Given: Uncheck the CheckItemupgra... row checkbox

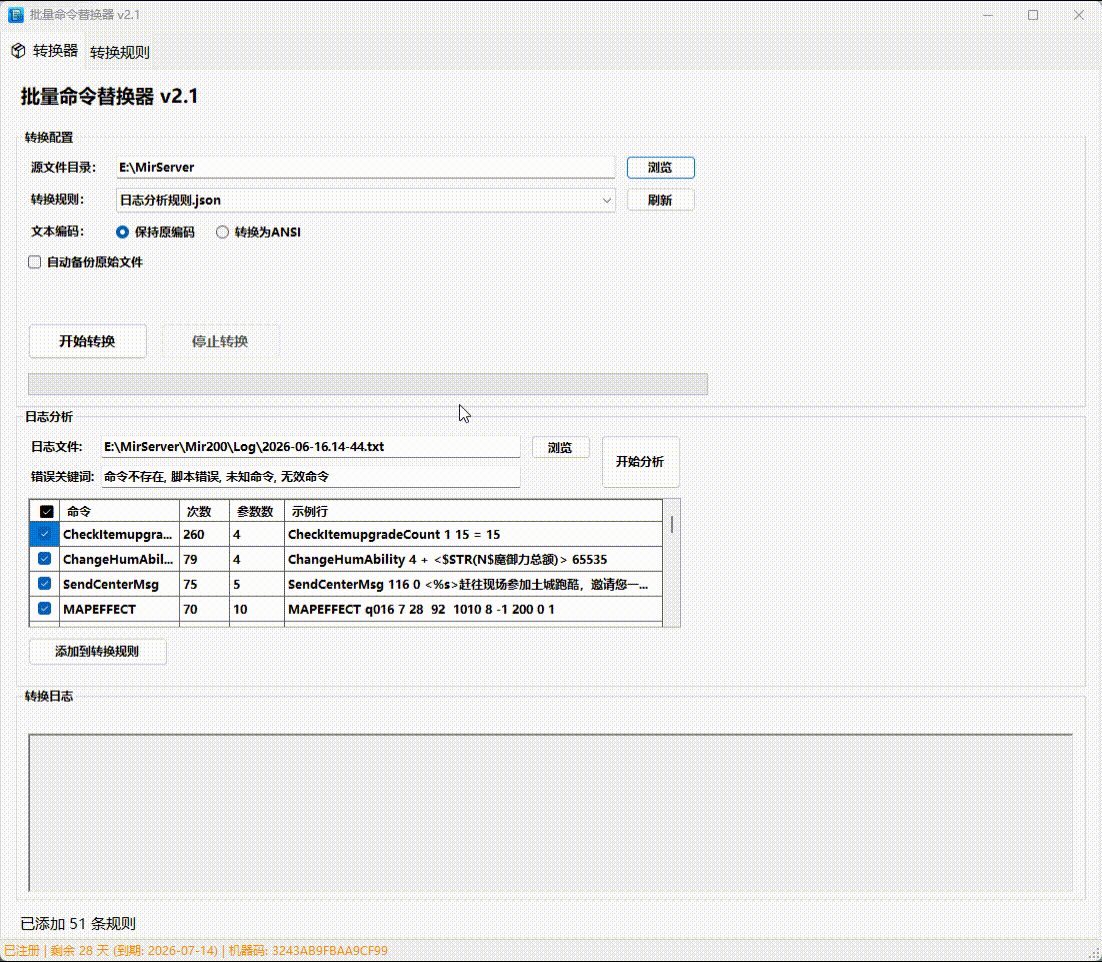Looking at the screenshot, I should (44, 534).
